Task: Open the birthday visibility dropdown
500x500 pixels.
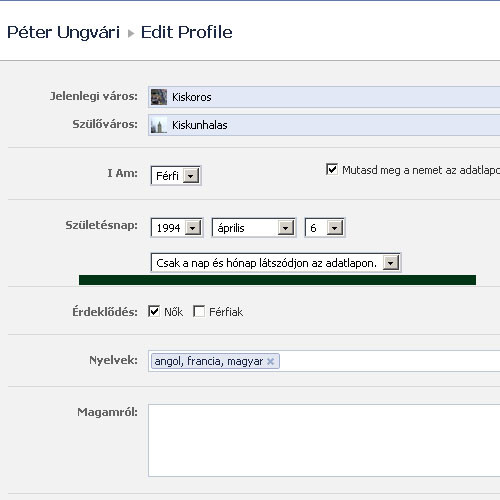Action: click(x=391, y=263)
